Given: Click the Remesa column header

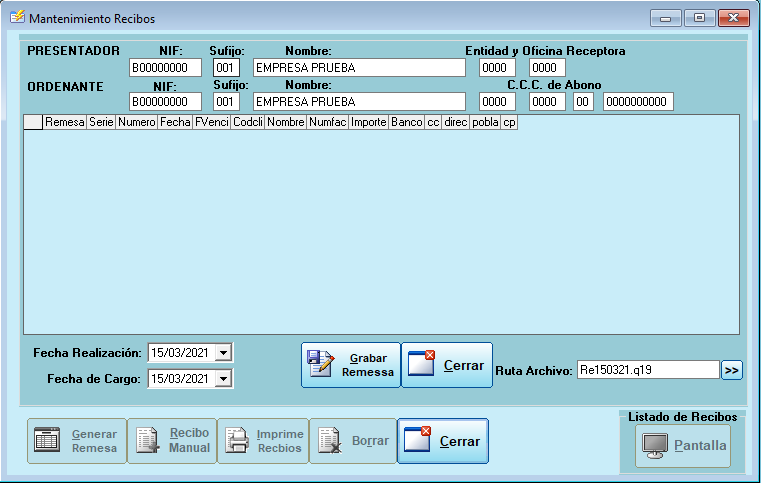Looking at the screenshot, I should [x=65, y=122].
